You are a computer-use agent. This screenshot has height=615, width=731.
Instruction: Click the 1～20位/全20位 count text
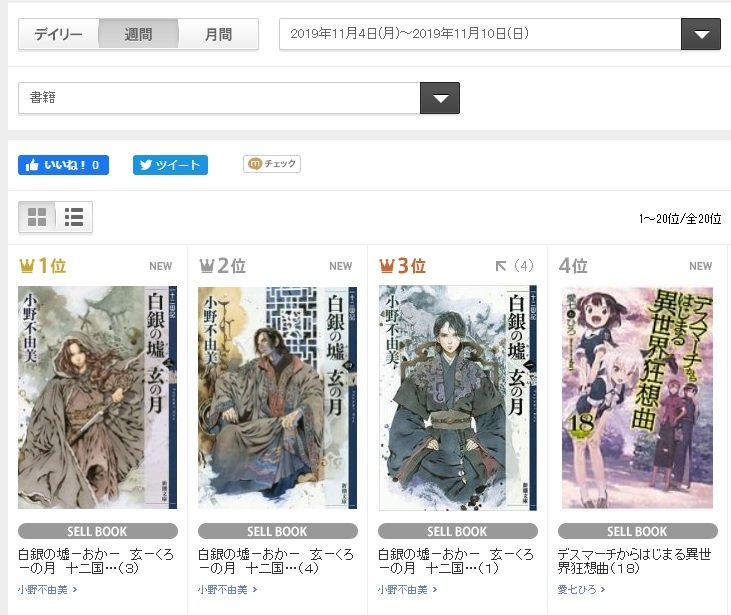pos(680,219)
